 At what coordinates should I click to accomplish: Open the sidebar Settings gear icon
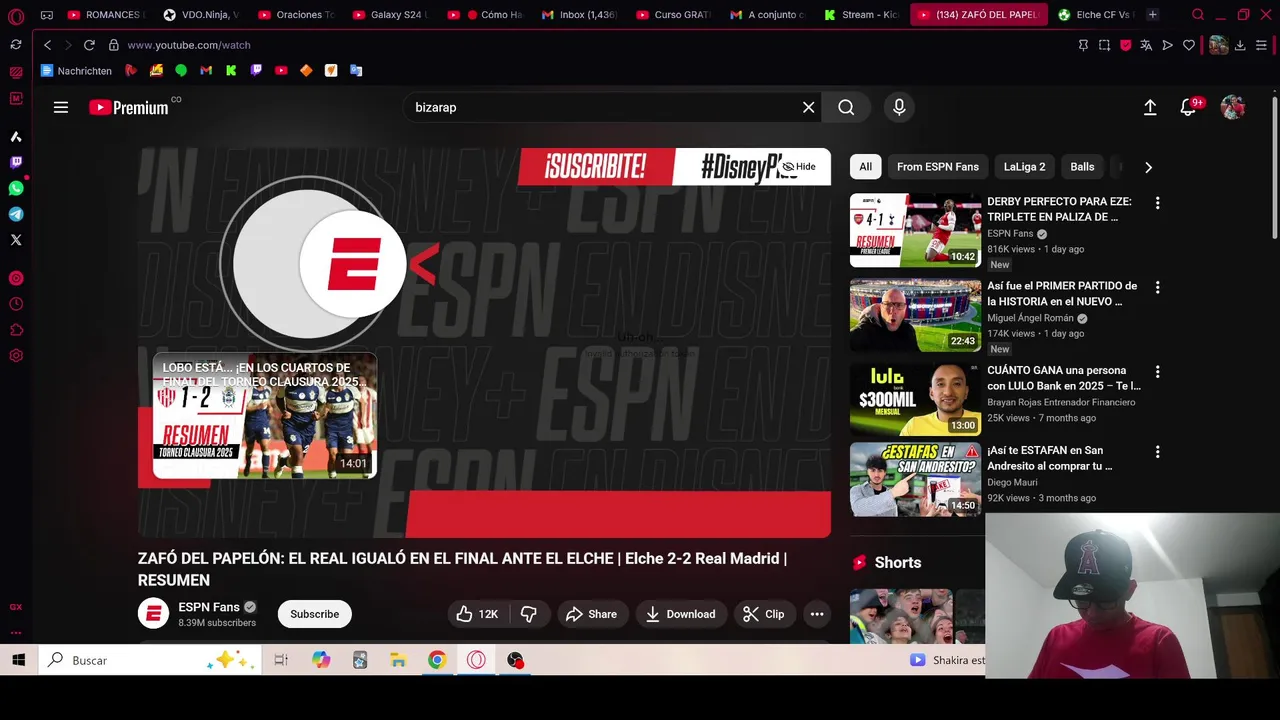[x=16, y=356]
